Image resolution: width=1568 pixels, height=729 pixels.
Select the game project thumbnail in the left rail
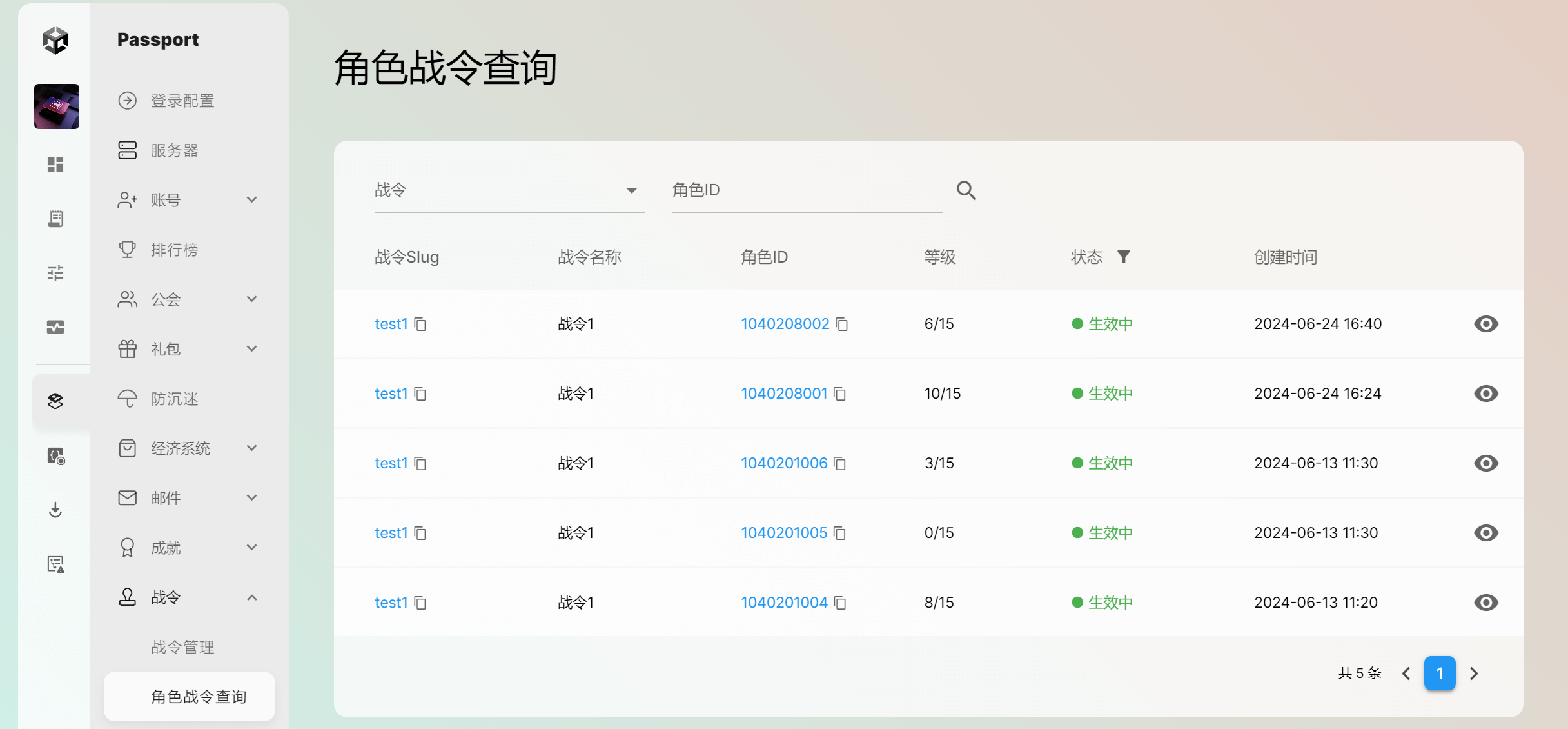[57, 106]
